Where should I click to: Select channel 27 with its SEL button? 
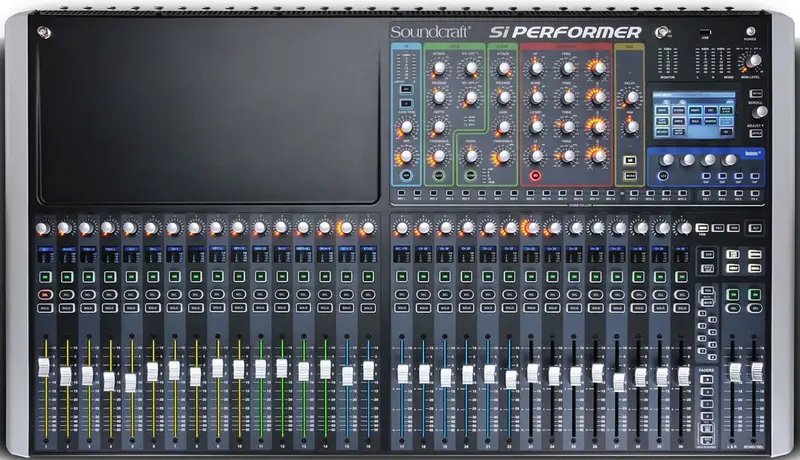[617, 295]
